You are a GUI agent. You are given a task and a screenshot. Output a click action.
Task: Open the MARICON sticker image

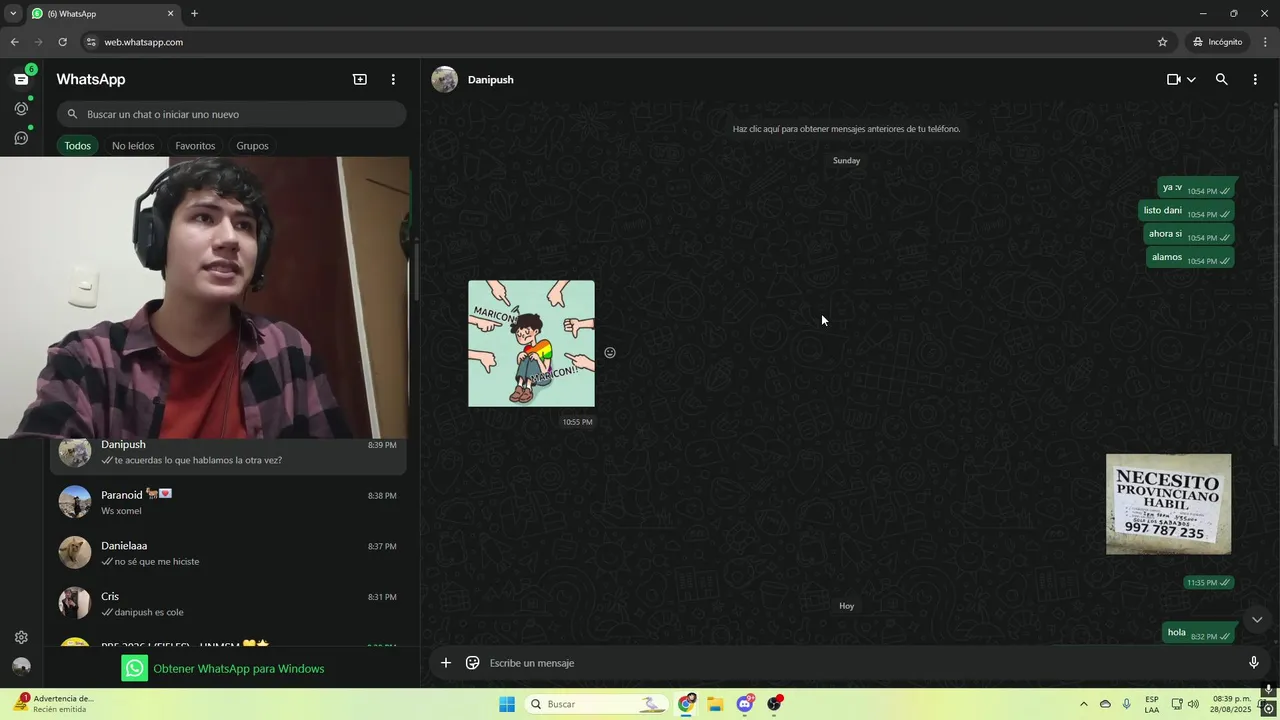531,343
